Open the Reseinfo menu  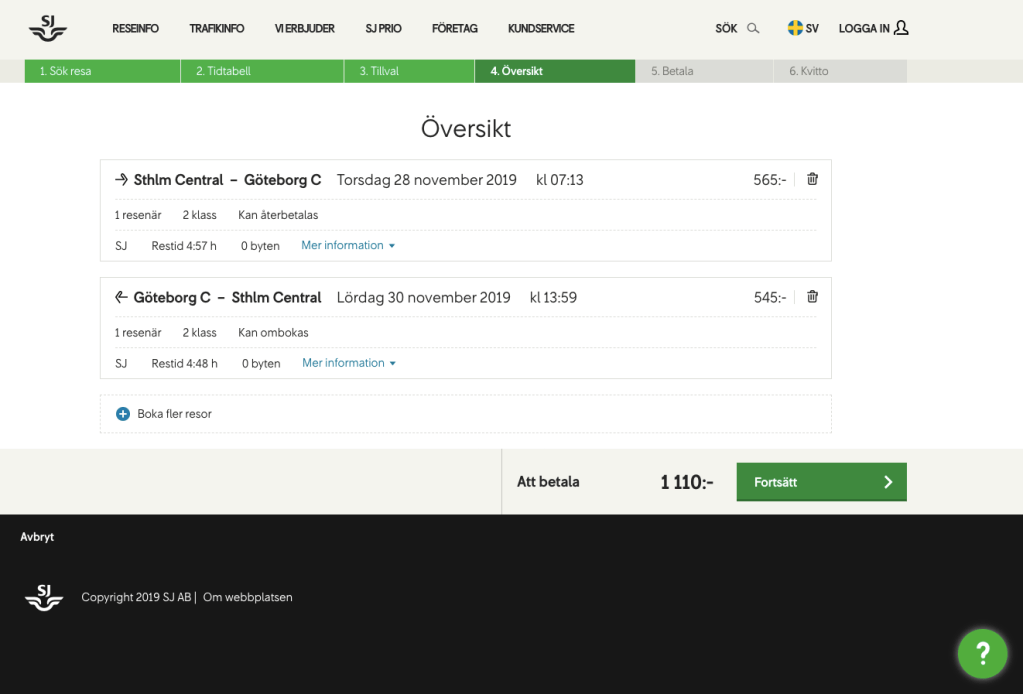pos(135,29)
